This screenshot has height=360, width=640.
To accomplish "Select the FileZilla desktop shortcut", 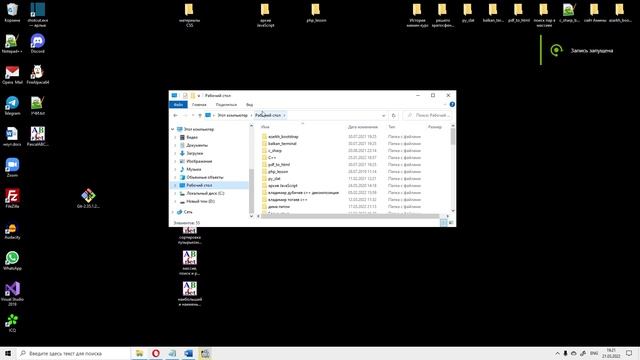I will (x=12, y=199).
